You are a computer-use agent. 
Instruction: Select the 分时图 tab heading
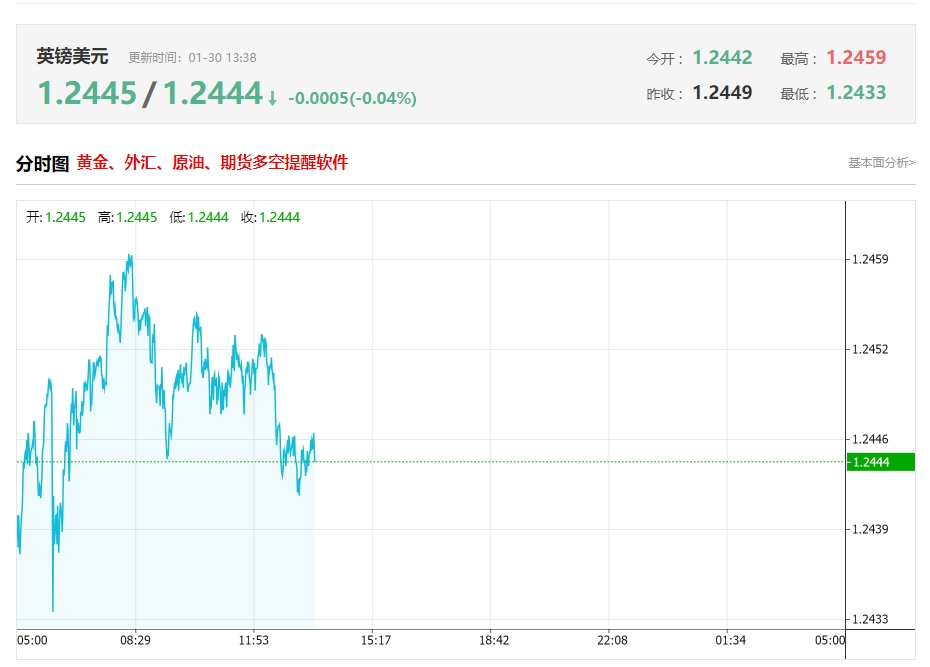pyautogui.click(x=43, y=163)
